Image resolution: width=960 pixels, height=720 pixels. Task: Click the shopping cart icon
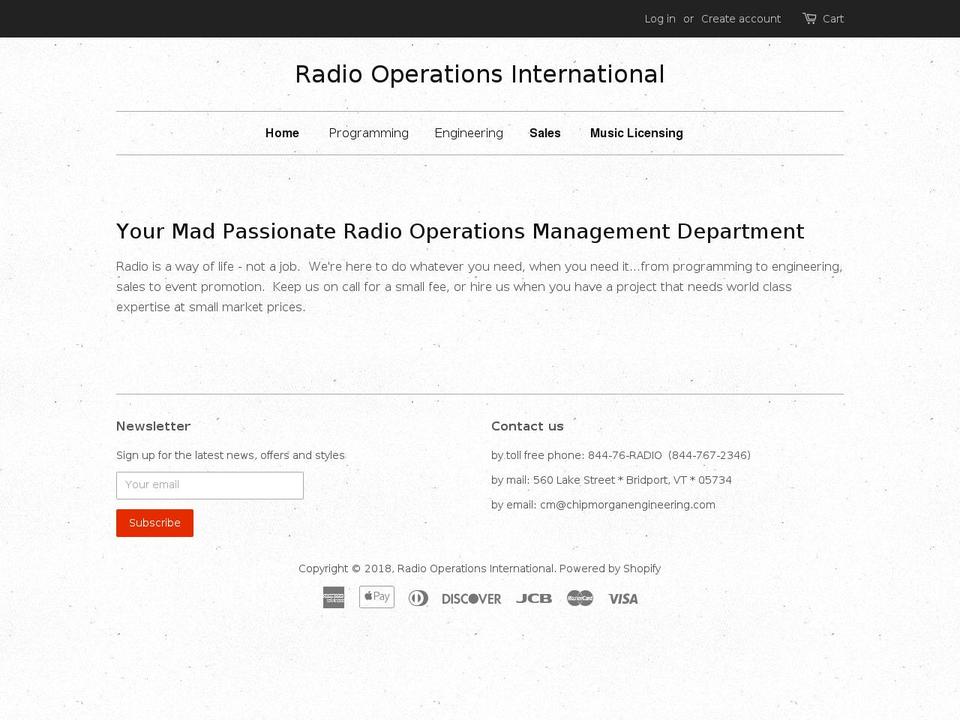(x=809, y=18)
